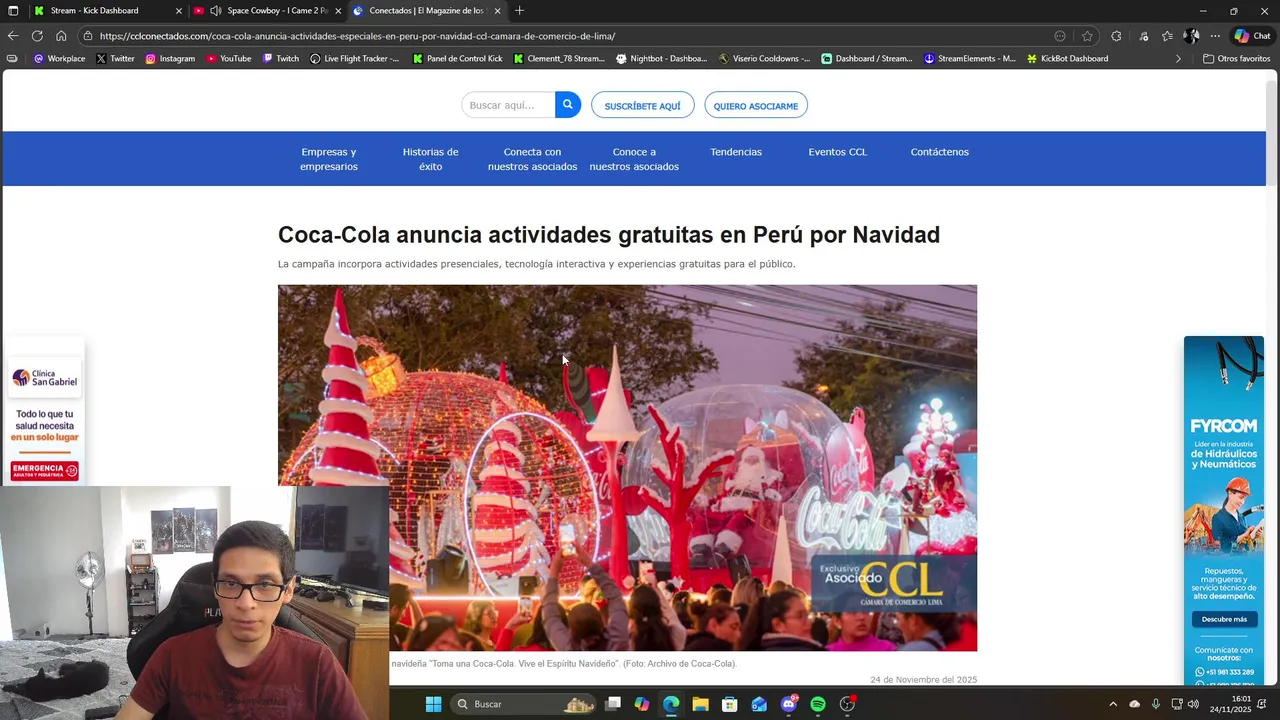Open Microsoft Store on the taskbar
Image resolution: width=1280 pixels, height=720 pixels.
pyautogui.click(x=730, y=704)
